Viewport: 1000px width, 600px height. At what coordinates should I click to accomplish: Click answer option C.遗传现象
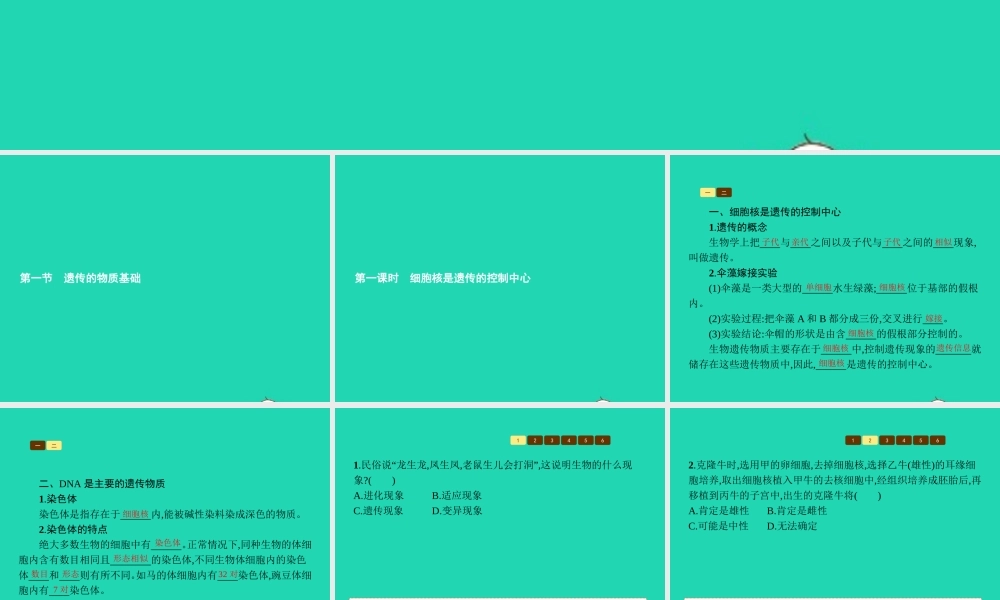(x=378, y=511)
